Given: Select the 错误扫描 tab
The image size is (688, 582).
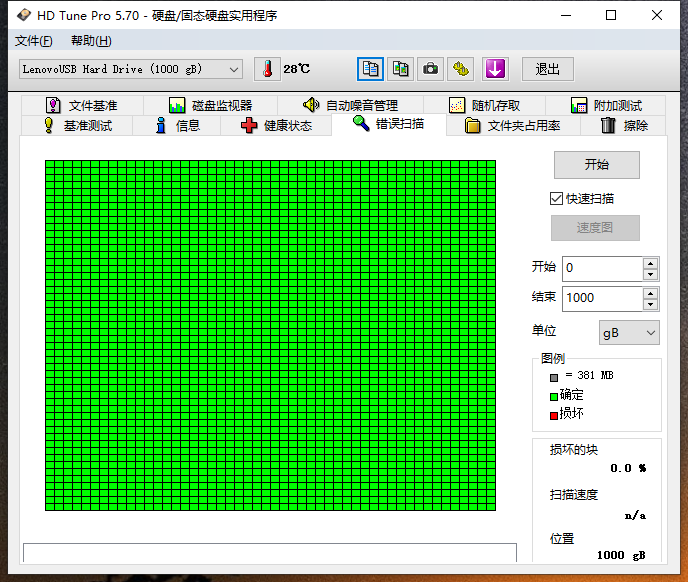Looking at the screenshot, I should coord(389,124).
